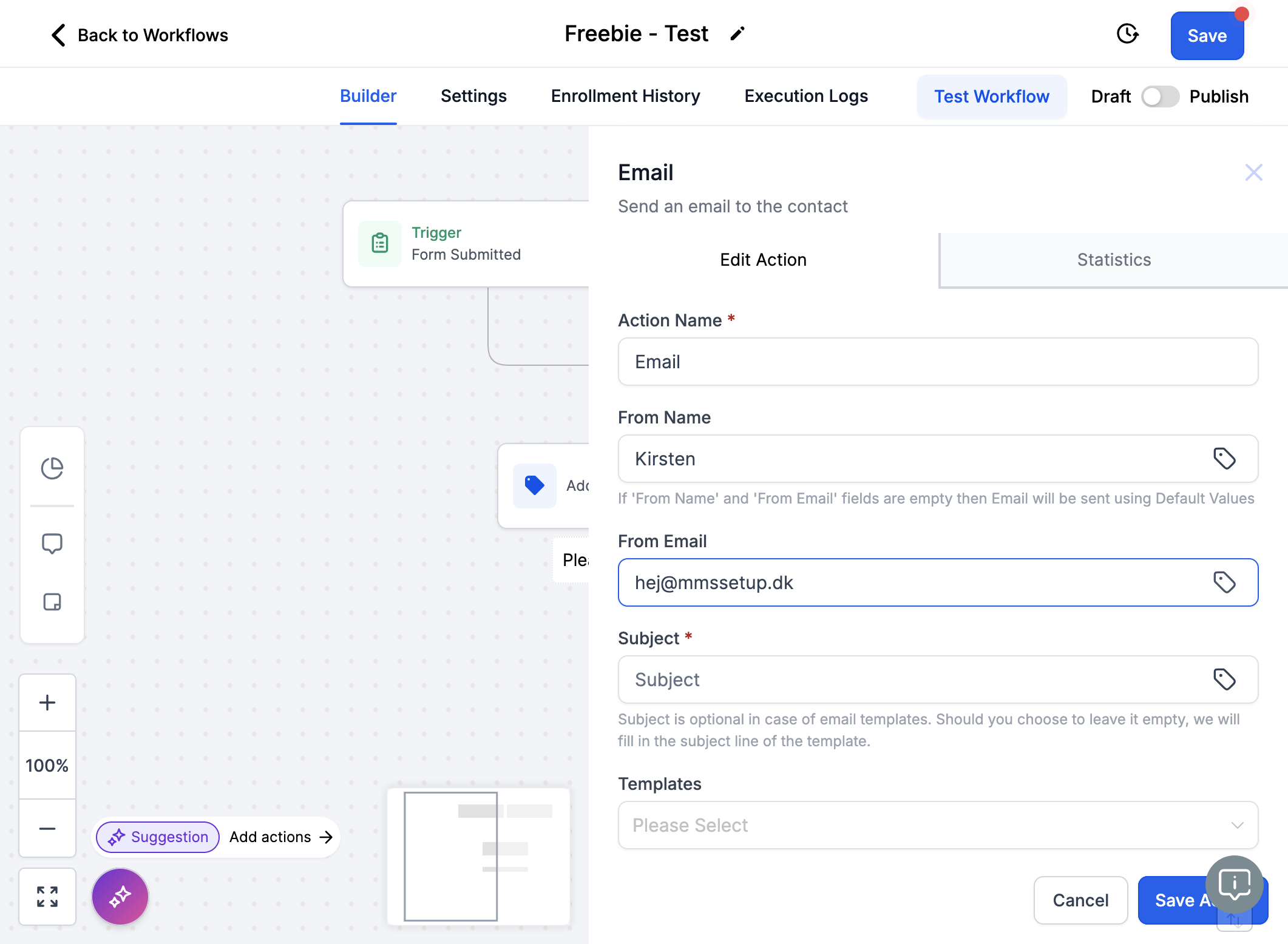Open comments icon in left sidebar
Screen dimensions: 1288x944
coord(52,544)
